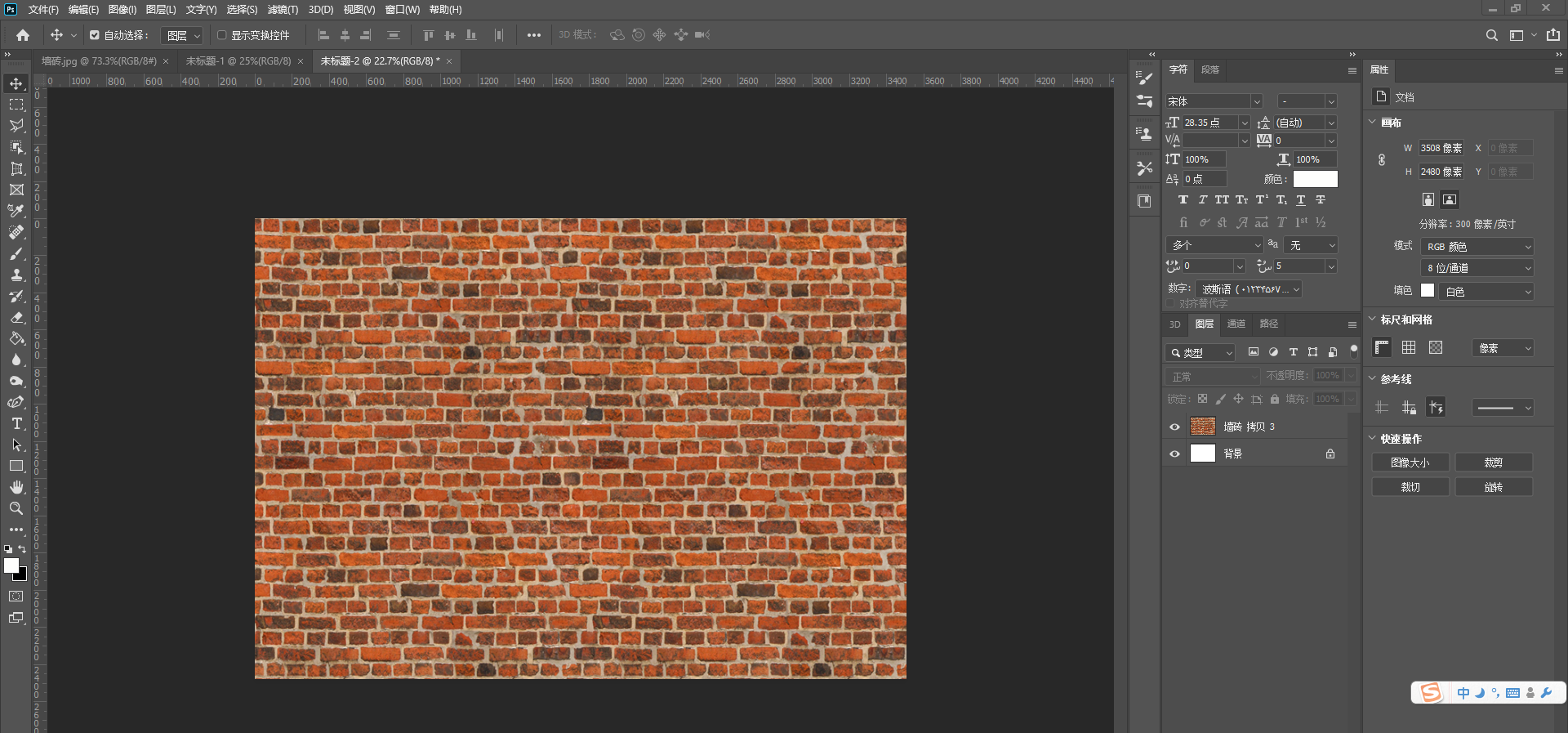Open the search icon in options bar
Screen dimensions: 1568x733
(1492, 35)
